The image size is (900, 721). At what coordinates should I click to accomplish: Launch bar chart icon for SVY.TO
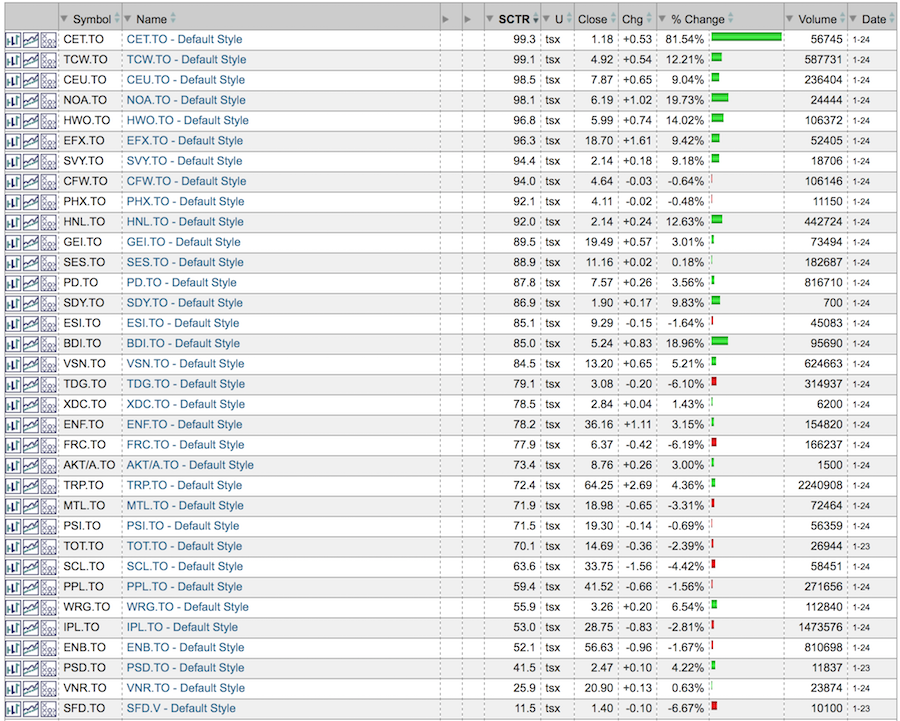pyautogui.click(x=13, y=161)
